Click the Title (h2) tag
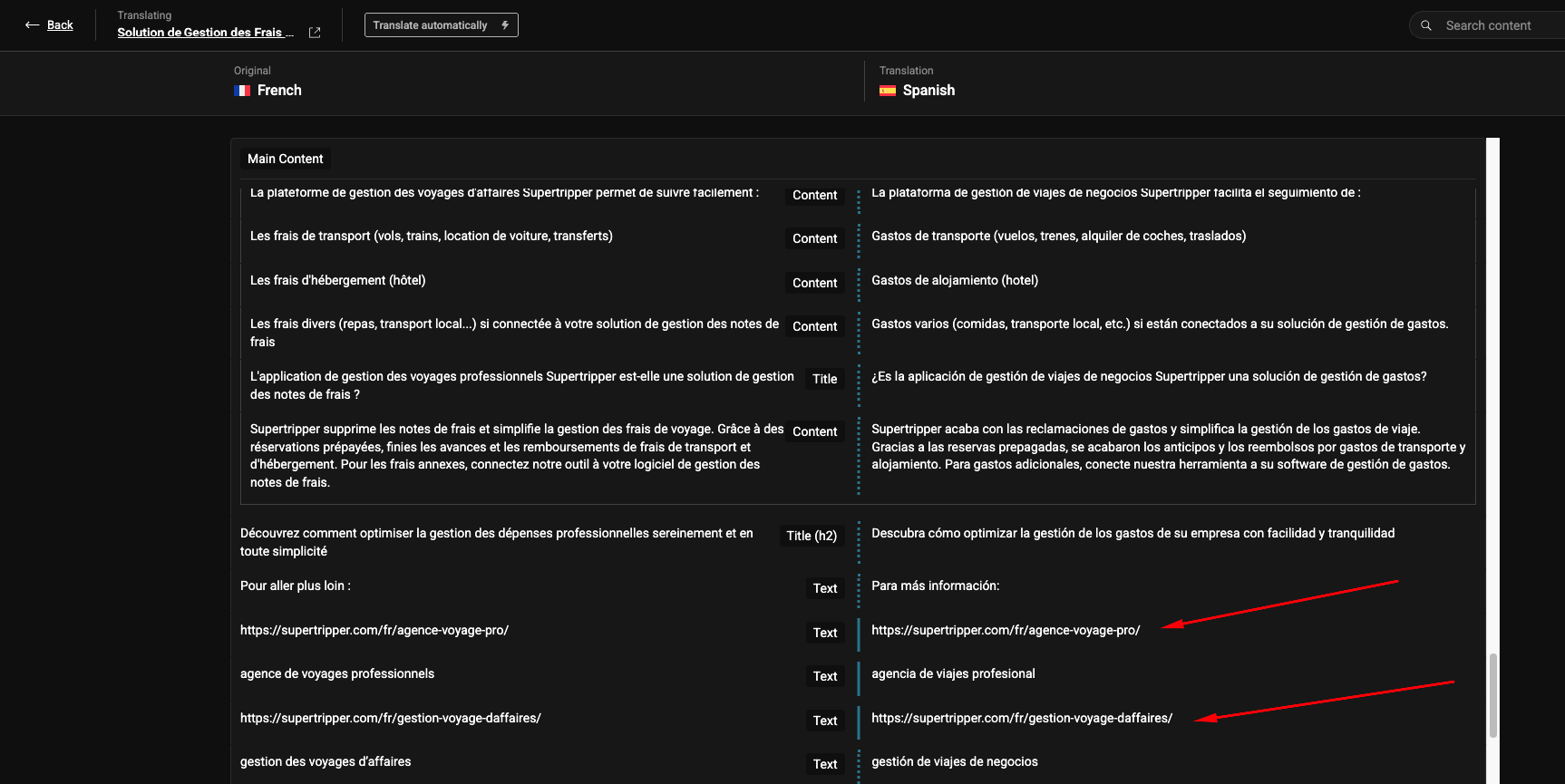 (x=812, y=536)
